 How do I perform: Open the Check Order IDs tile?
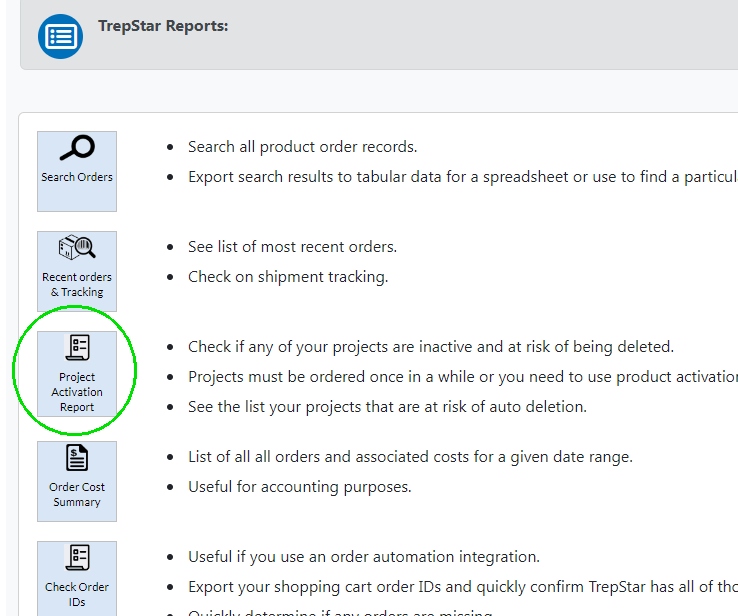[77, 579]
